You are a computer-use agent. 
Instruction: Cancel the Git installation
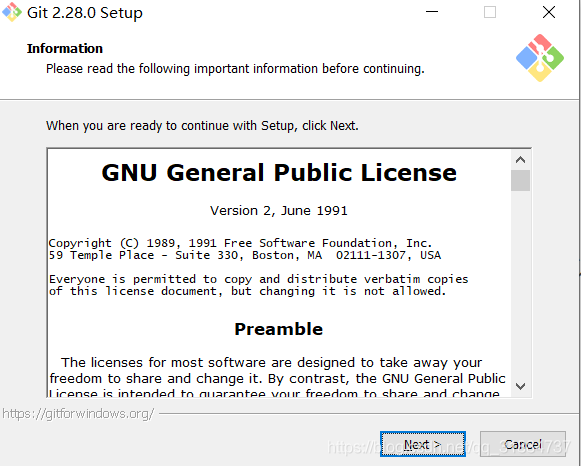(x=523, y=444)
